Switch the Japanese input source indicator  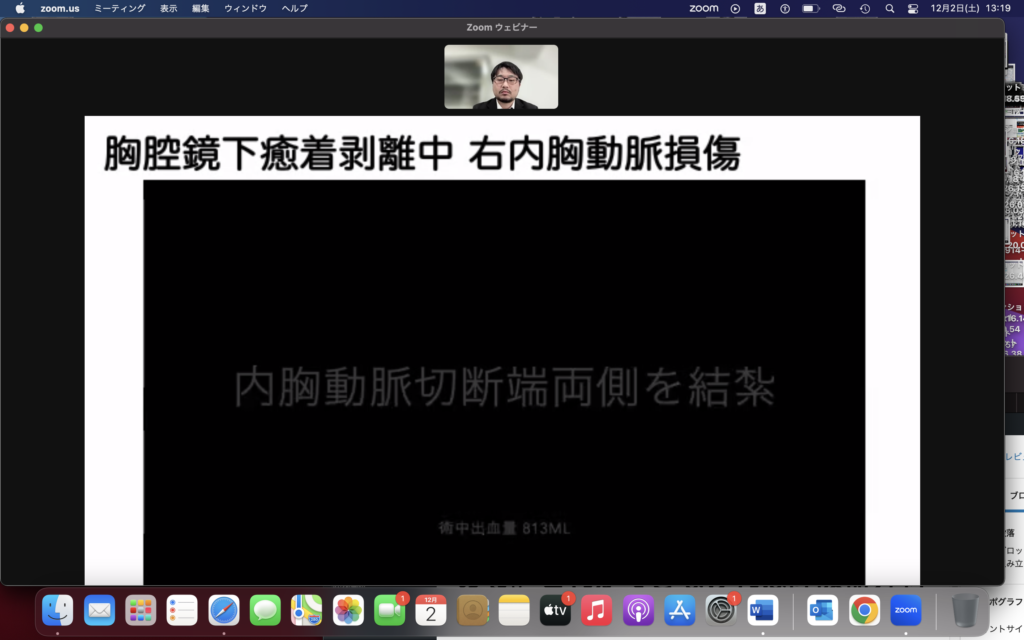click(x=760, y=8)
